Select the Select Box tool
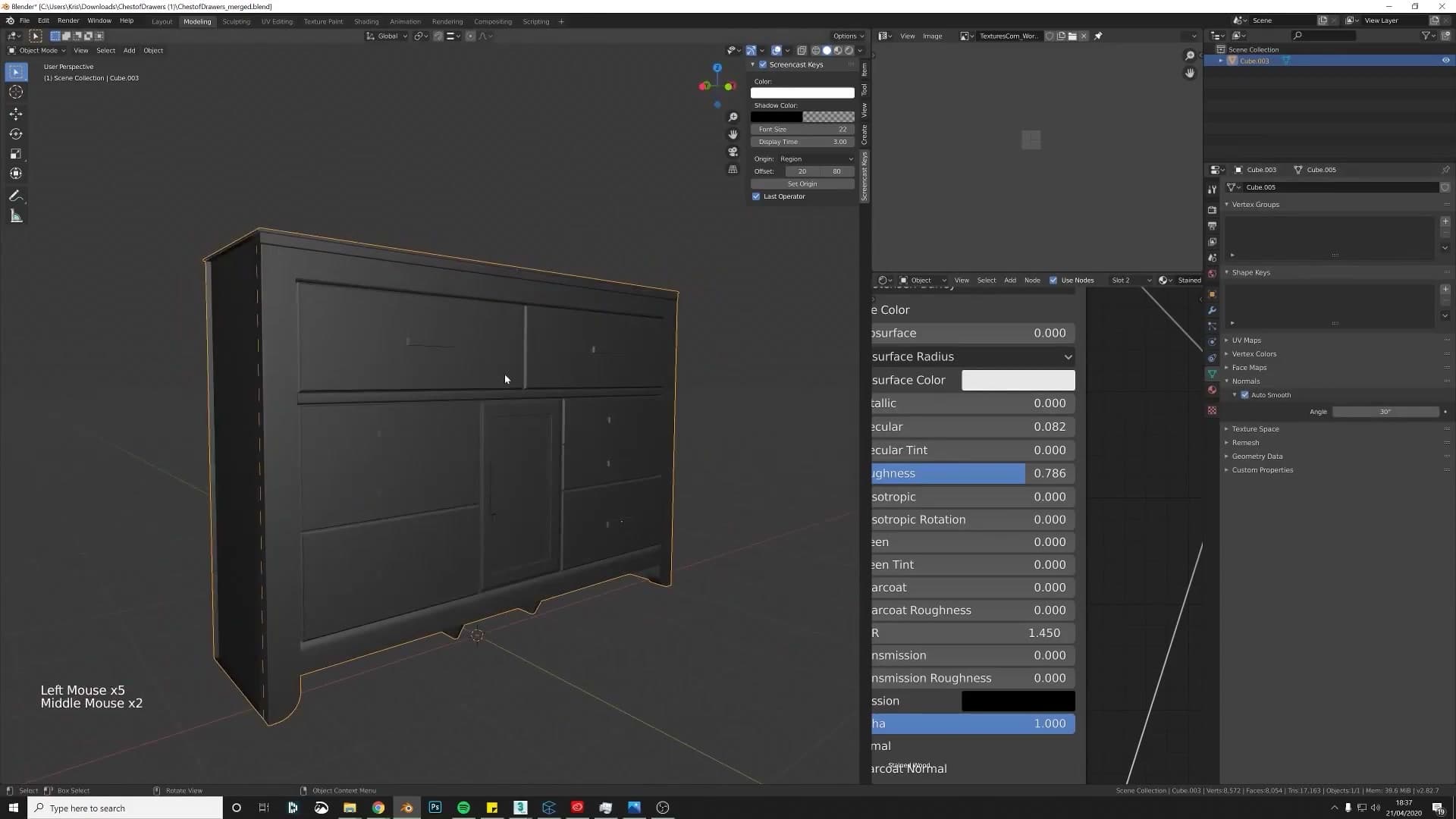The image size is (1456, 819). coord(16,72)
